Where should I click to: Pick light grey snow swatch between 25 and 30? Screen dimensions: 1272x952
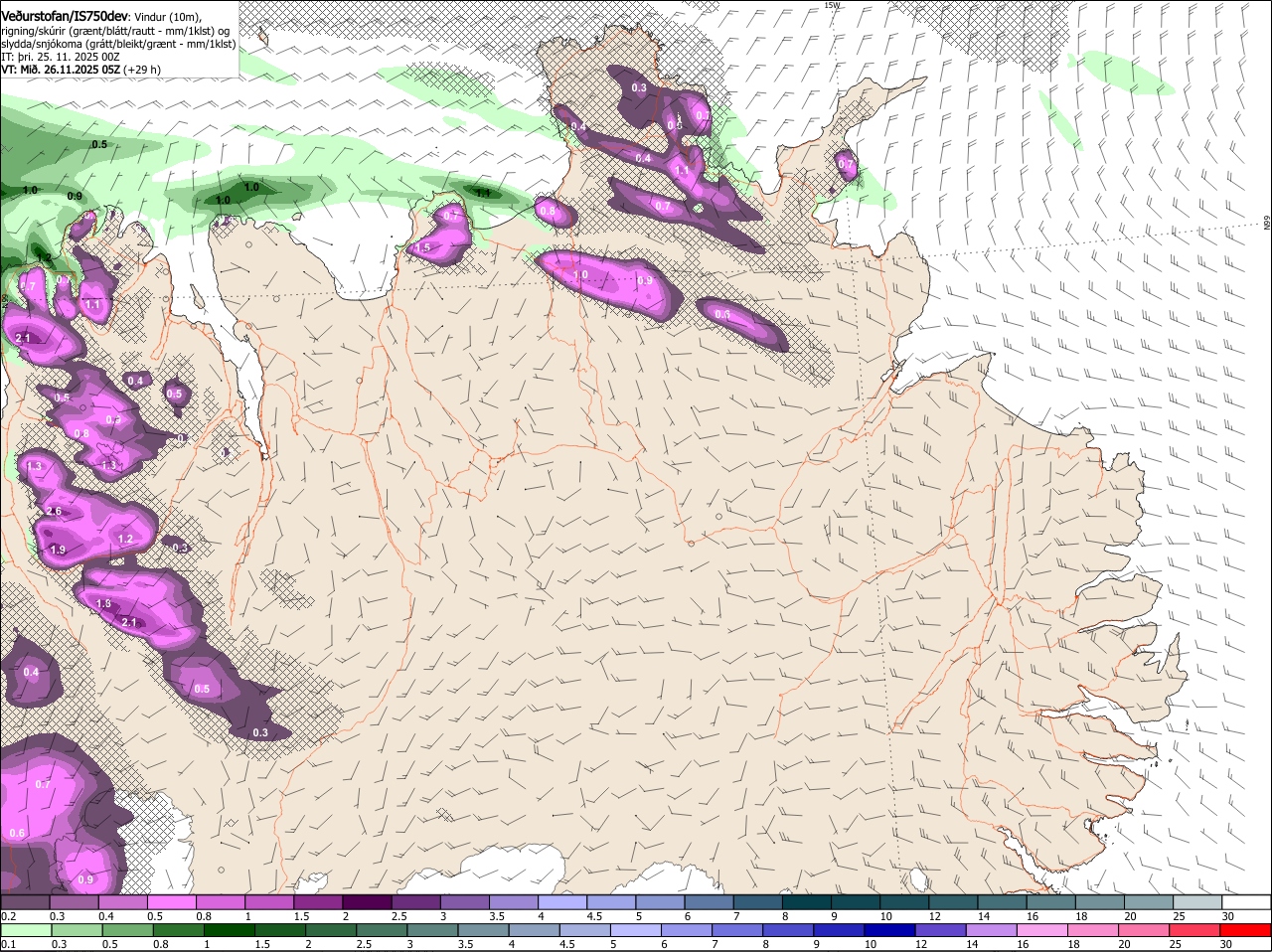1198,902
